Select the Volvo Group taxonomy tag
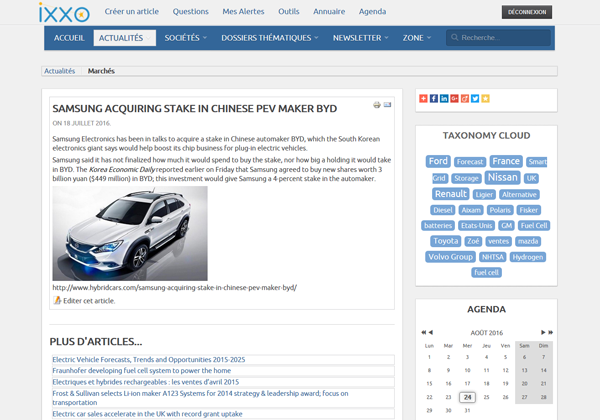 [x=450, y=257]
